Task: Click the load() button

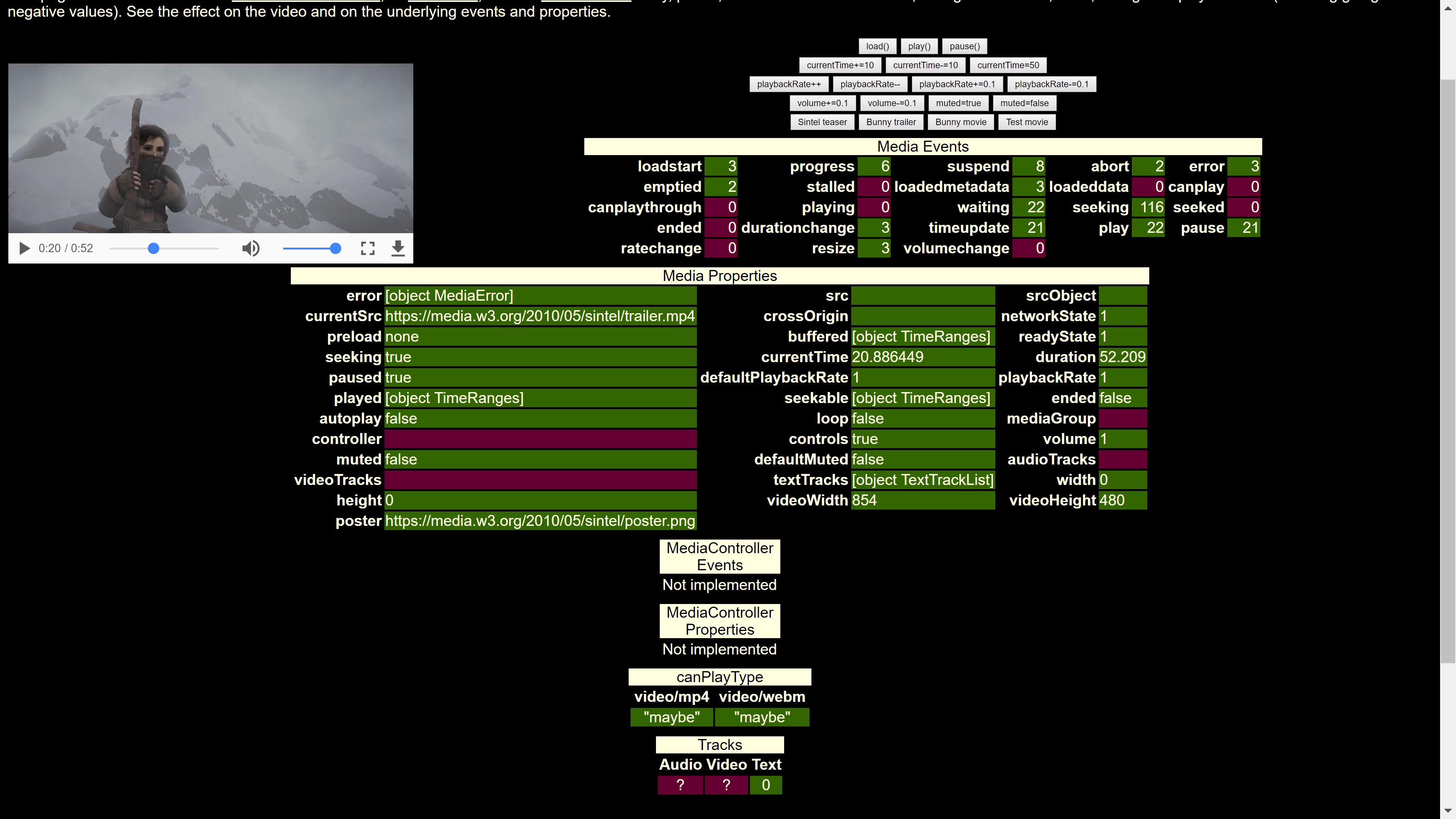Action: tap(877, 46)
